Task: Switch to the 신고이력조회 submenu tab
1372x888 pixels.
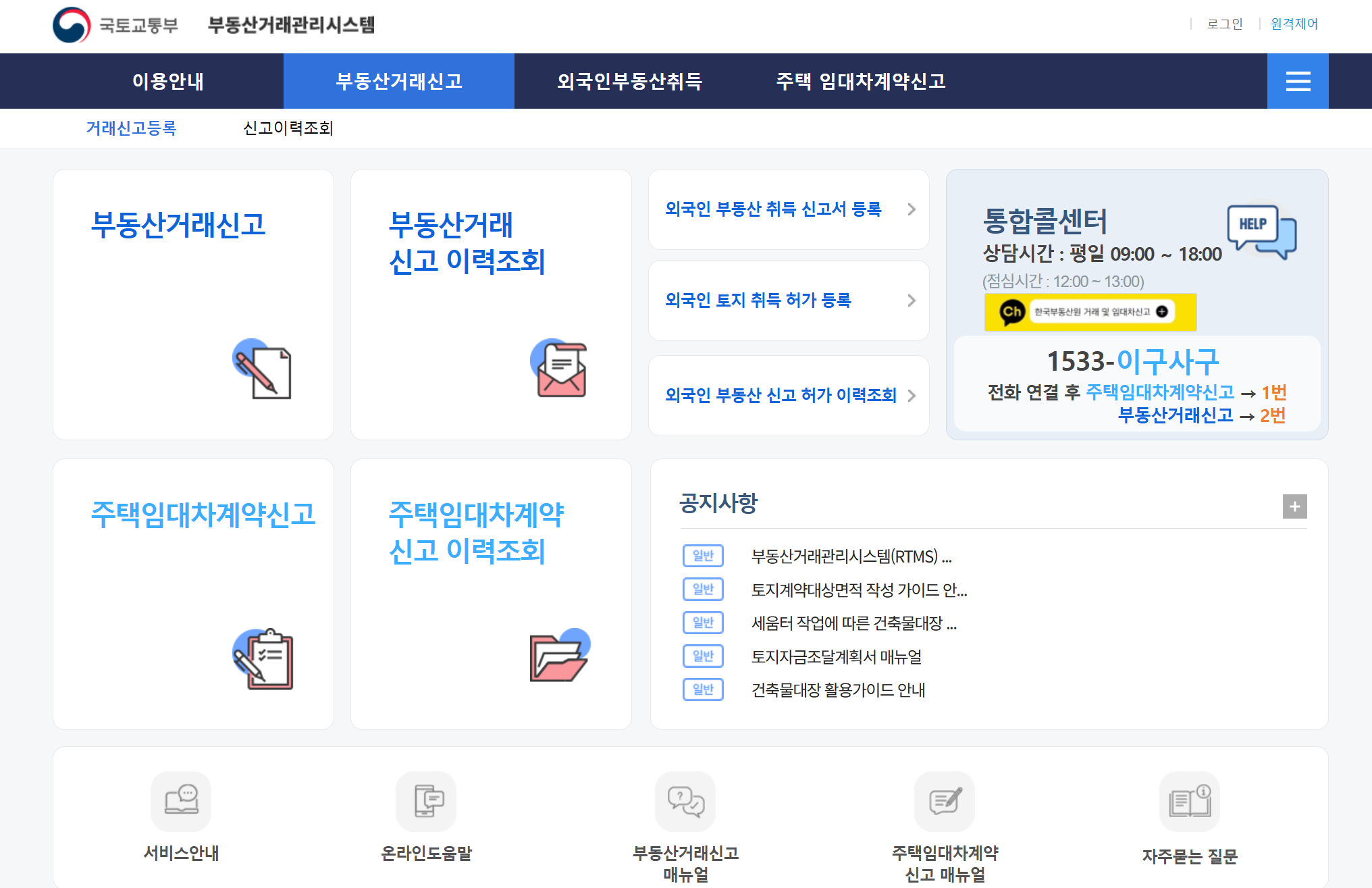Action: tap(288, 128)
